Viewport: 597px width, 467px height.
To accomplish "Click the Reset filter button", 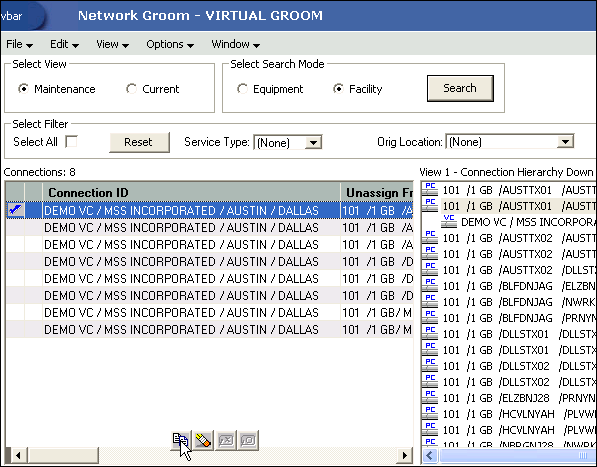I will click(139, 142).
